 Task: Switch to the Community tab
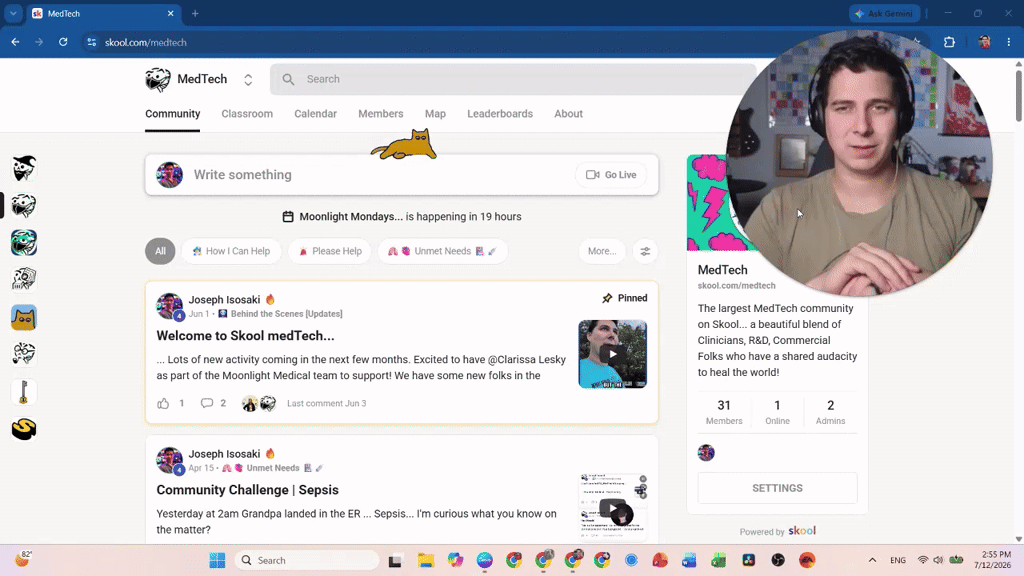click(172, 114)
